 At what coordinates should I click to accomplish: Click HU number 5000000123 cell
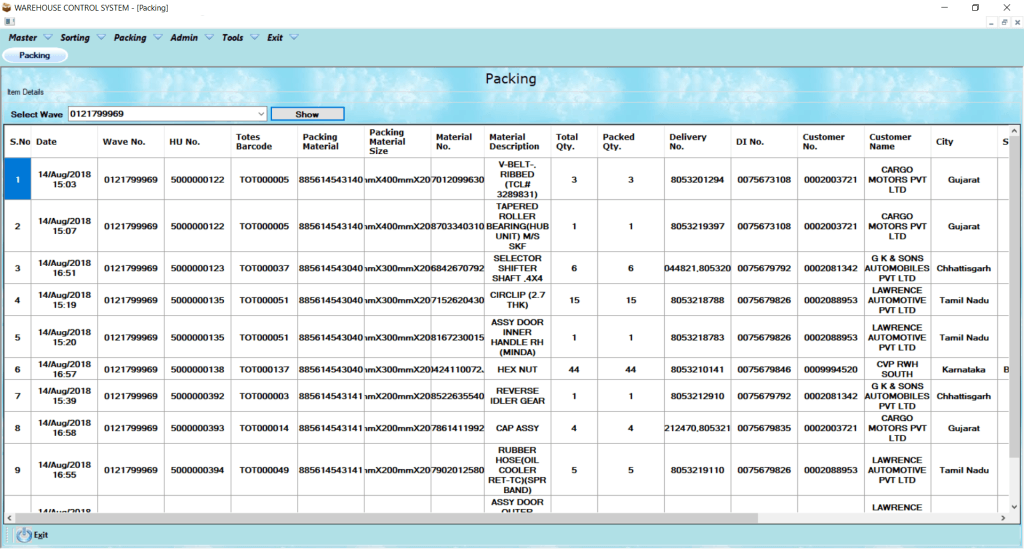[x=197, y=268]
